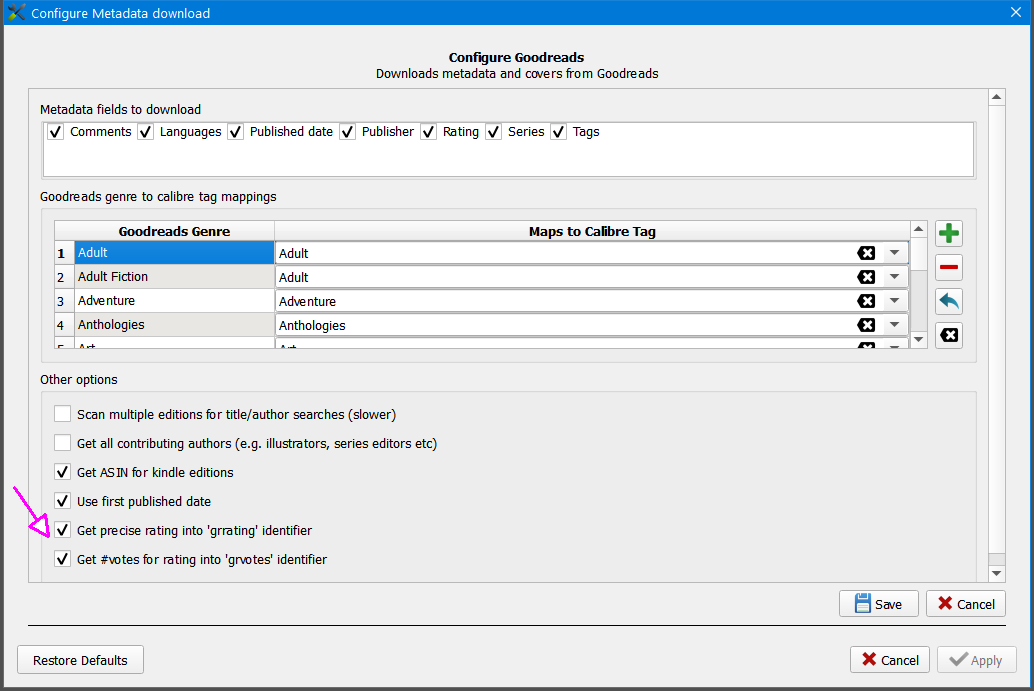1034x691 pixels.
Task: Clear the Adventure row tag field
Action: coord(866,301)
